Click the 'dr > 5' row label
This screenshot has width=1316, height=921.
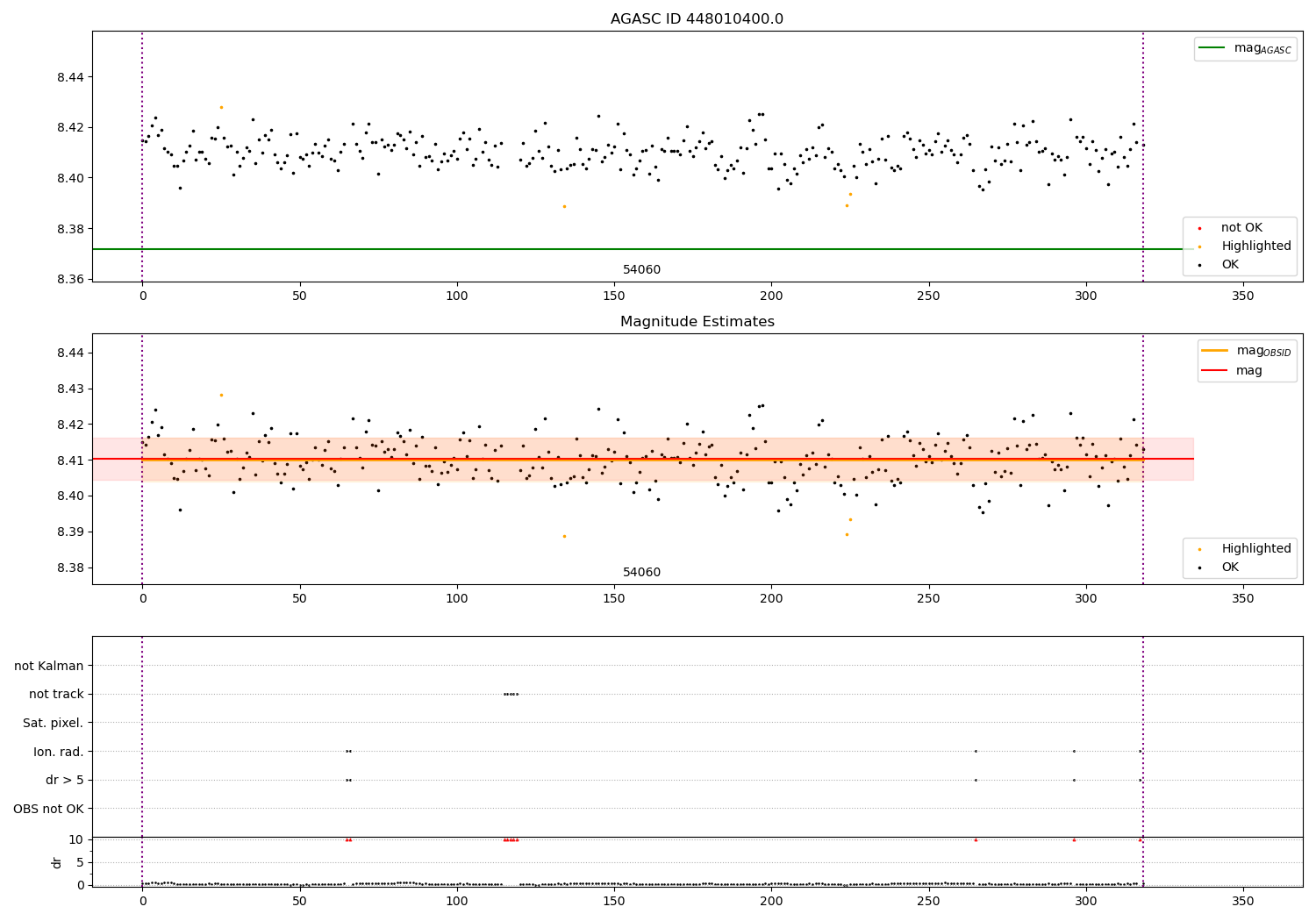pos(65,780)
